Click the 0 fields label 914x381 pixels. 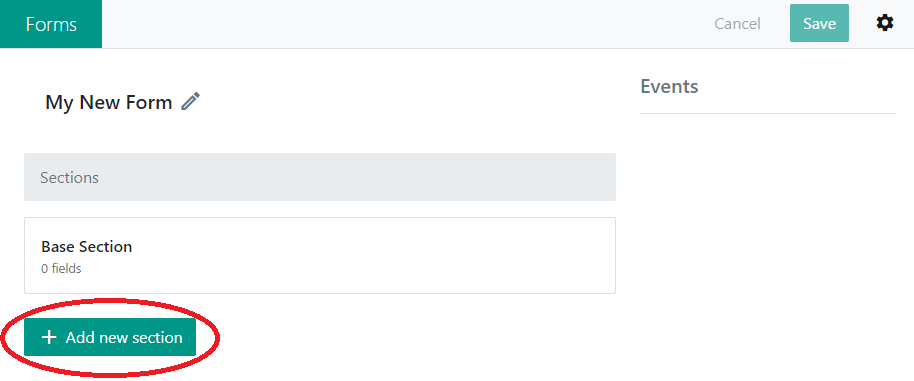[x=61, y=269]
